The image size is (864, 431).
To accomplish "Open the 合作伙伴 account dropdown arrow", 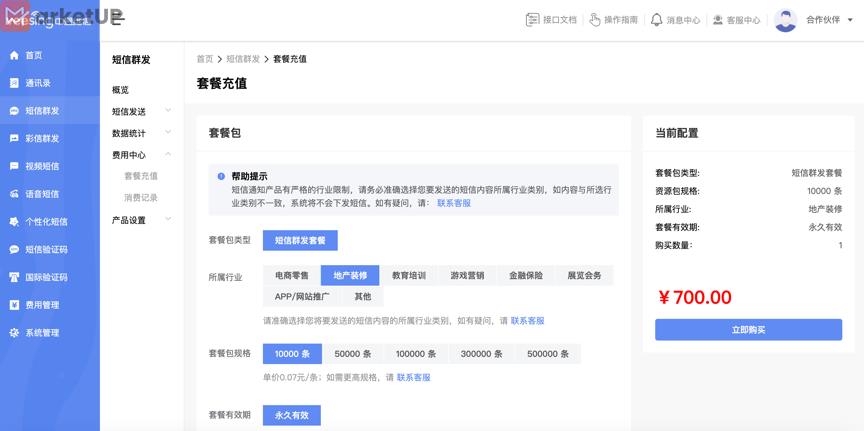I will tap(850, 20).
